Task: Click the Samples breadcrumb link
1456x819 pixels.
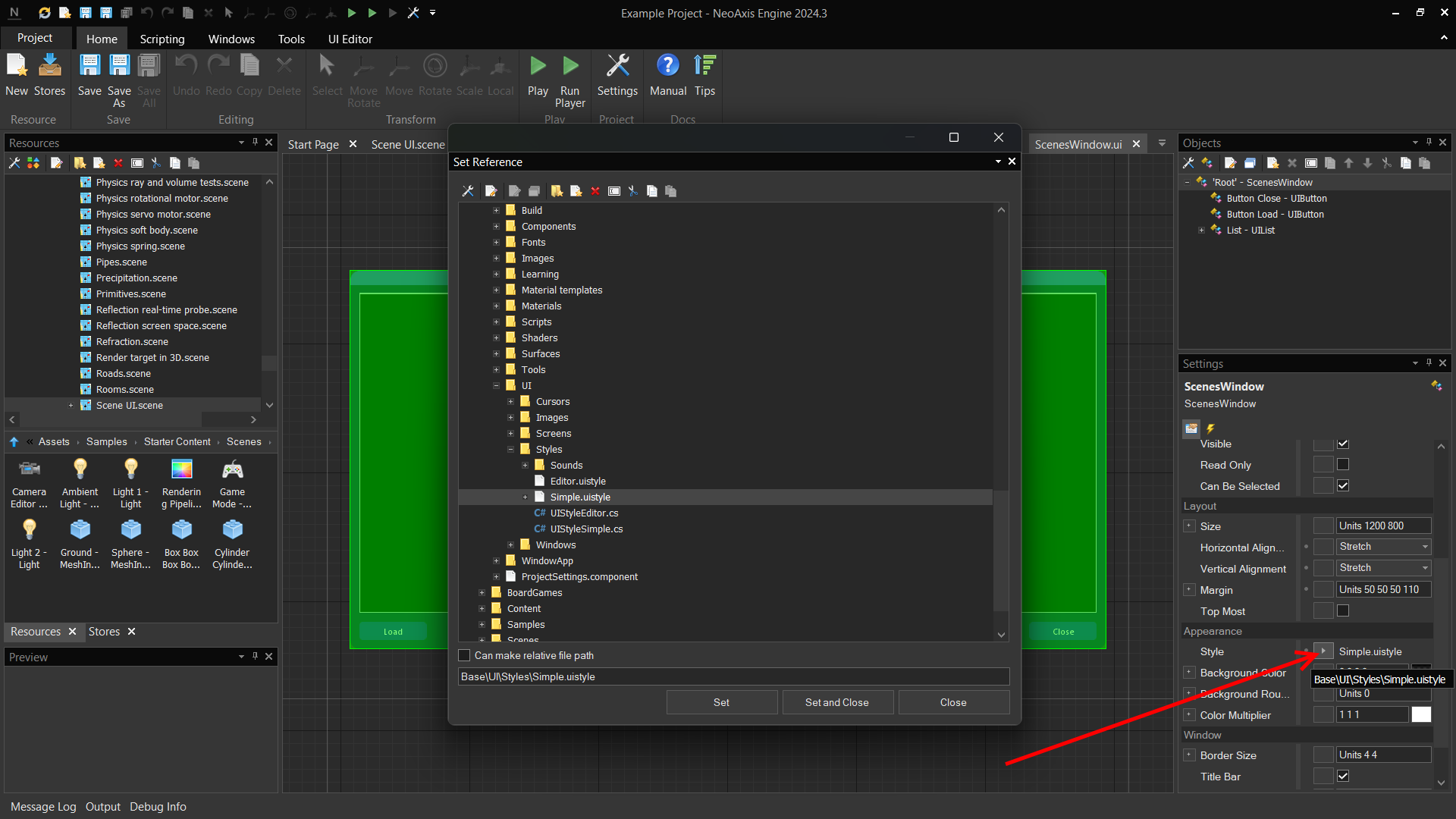Action: pos(106,441)
